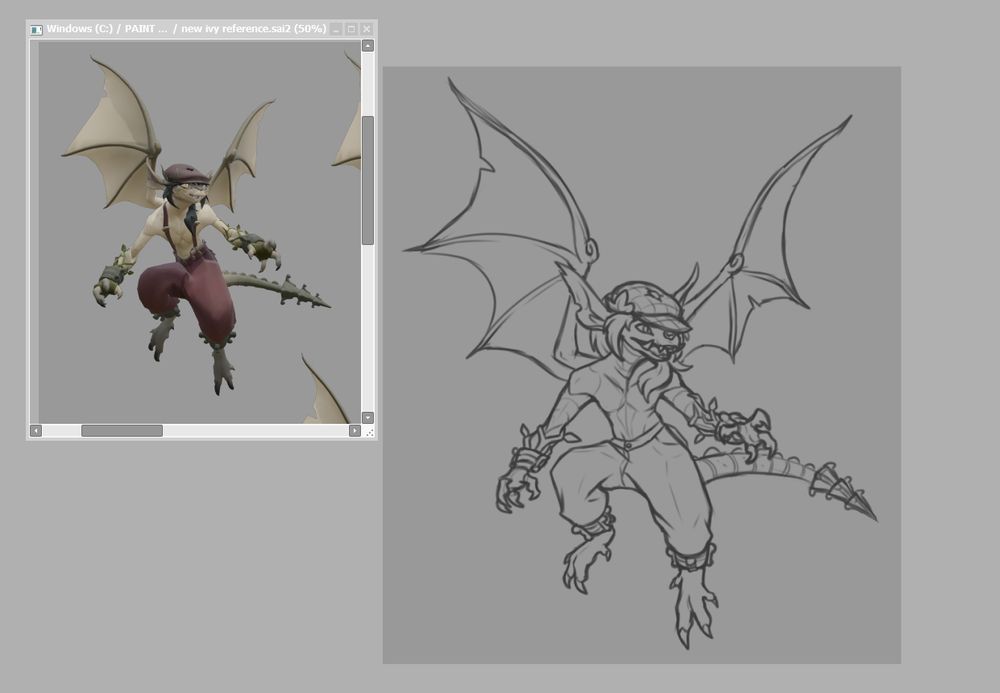Click the horizontal scroll track right of the thumb
This screenshot has width=1000, height=693.
coord(255,431)
